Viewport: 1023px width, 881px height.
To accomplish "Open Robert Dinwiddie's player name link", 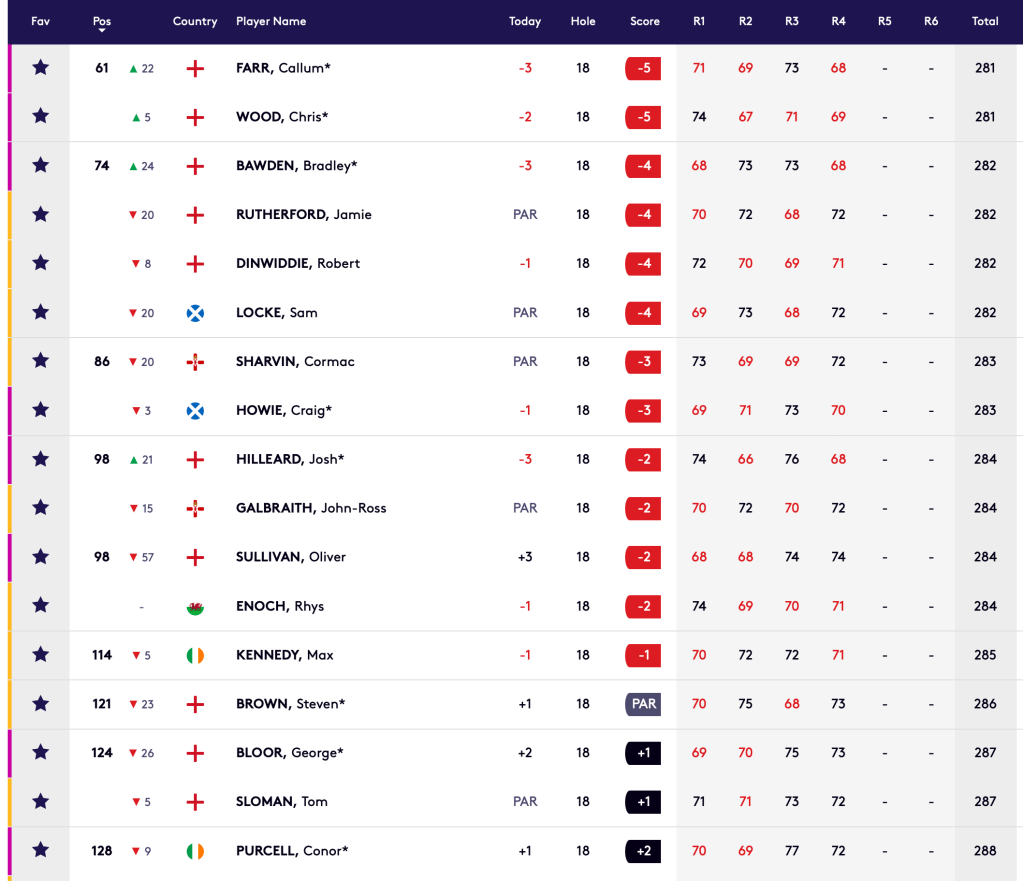I will click(297, 264).
